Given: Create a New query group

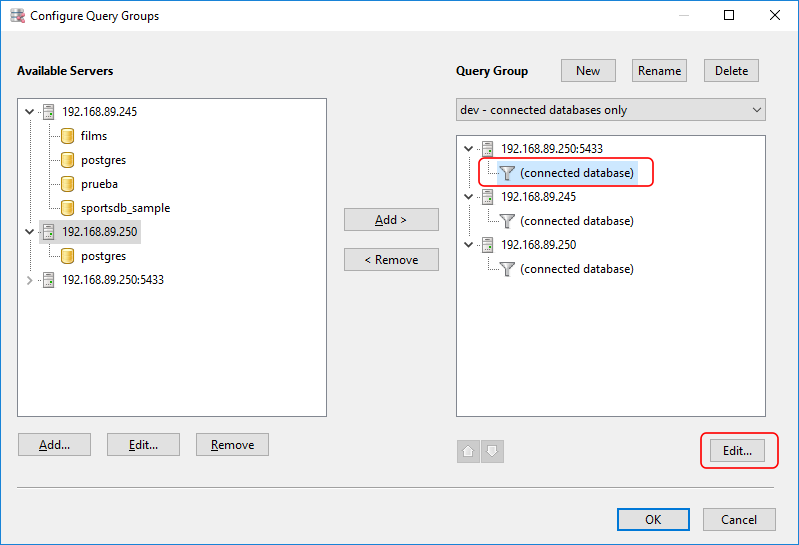Looking at the screenshot, I should click(x=588, y=71).
